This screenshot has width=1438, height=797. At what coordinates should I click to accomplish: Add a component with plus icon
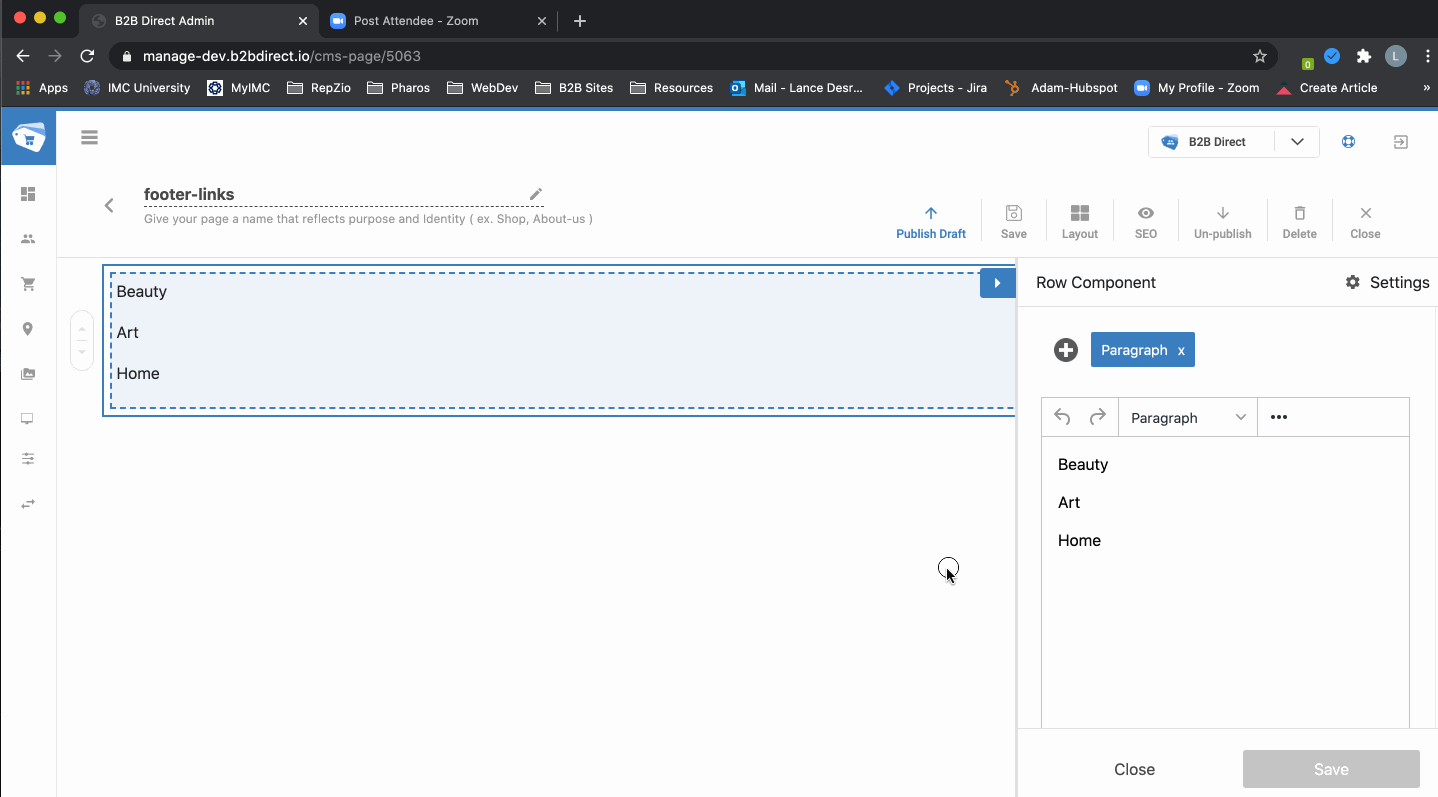[1066, 350]
